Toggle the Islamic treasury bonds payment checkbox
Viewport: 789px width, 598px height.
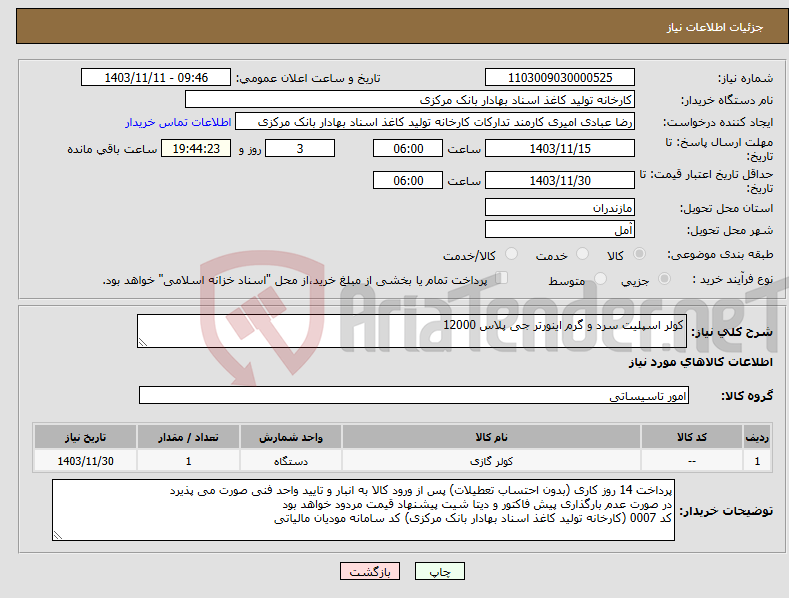click(x=502, y=278)
